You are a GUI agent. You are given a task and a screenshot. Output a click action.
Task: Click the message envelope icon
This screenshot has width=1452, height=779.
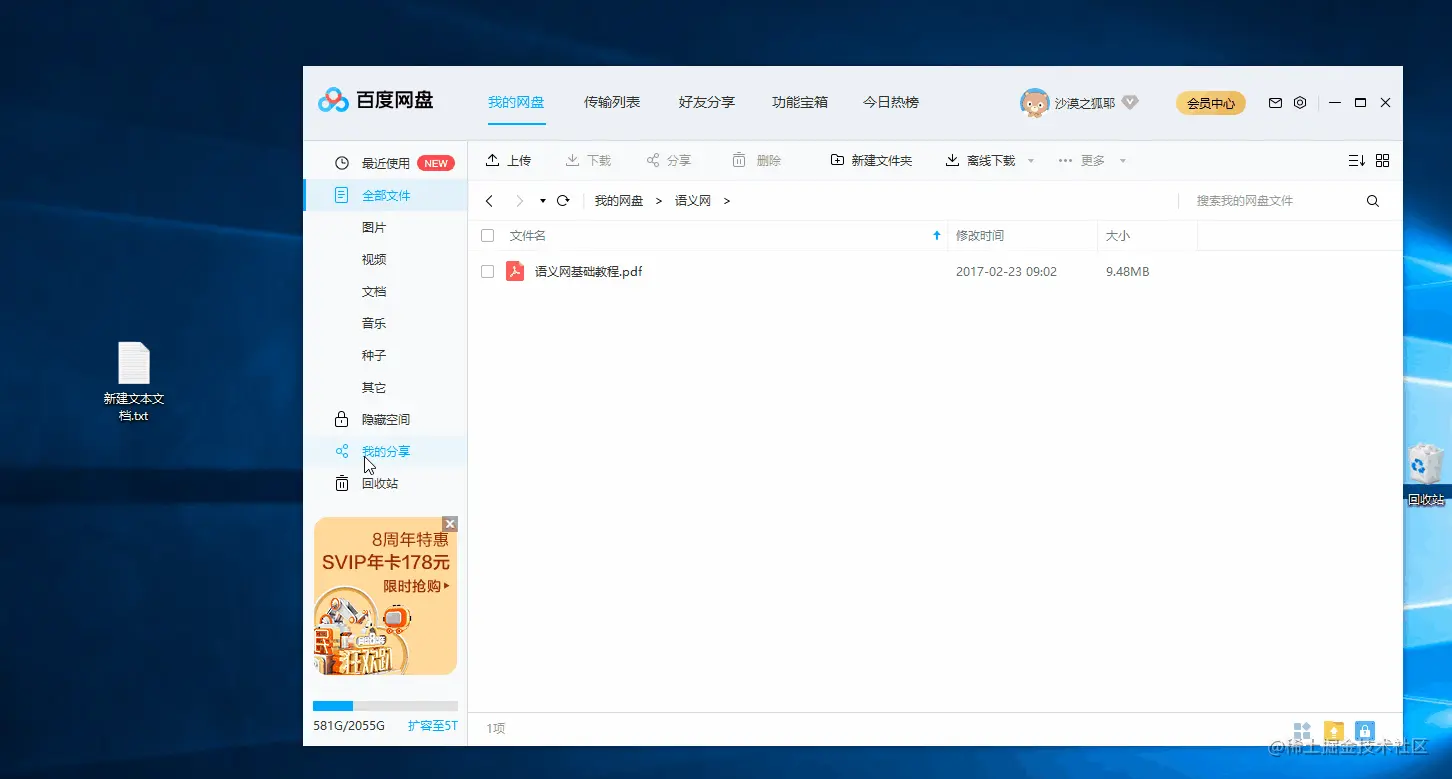point(1275,102)
